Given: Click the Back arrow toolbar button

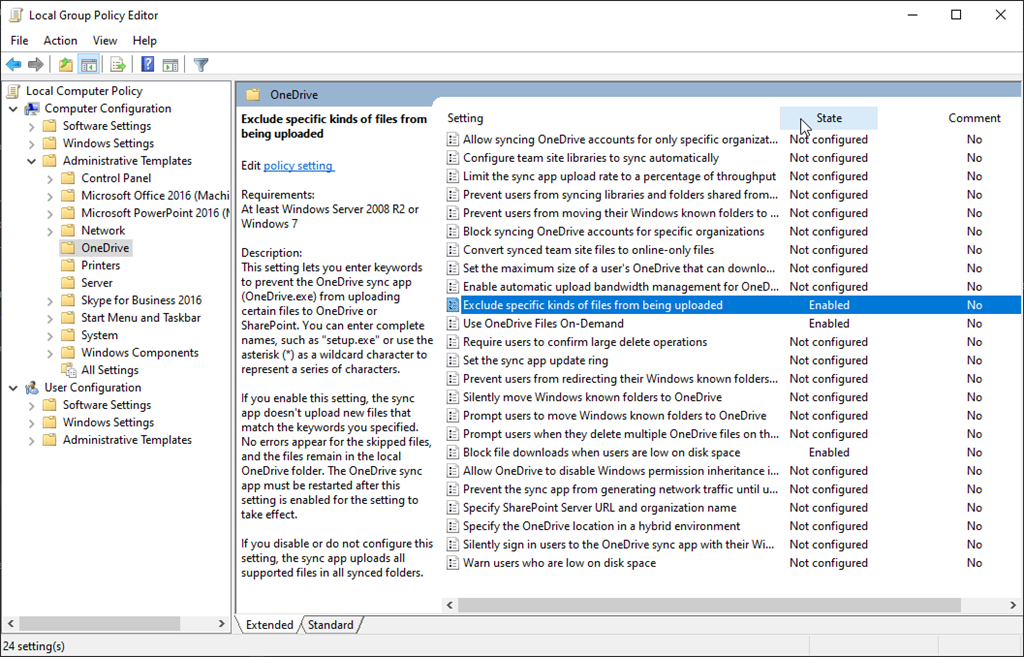Looking at the screenshot, I should [x=14, y=65].
